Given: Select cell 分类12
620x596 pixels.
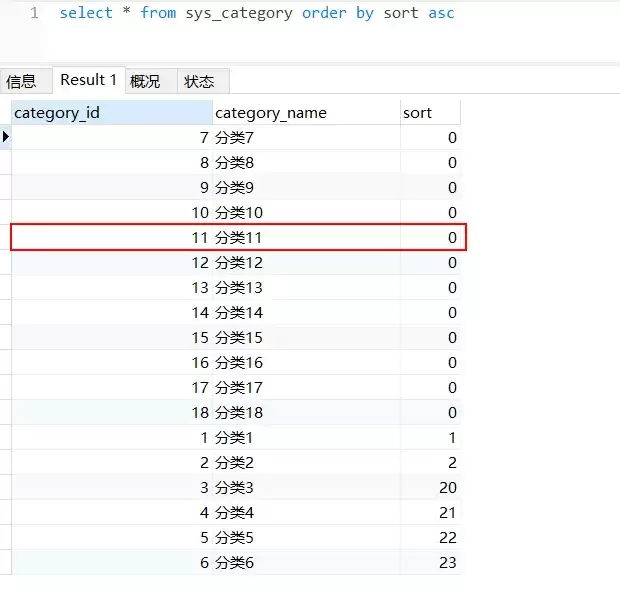Looking at the screenshot, I should (x=306, y=263).
